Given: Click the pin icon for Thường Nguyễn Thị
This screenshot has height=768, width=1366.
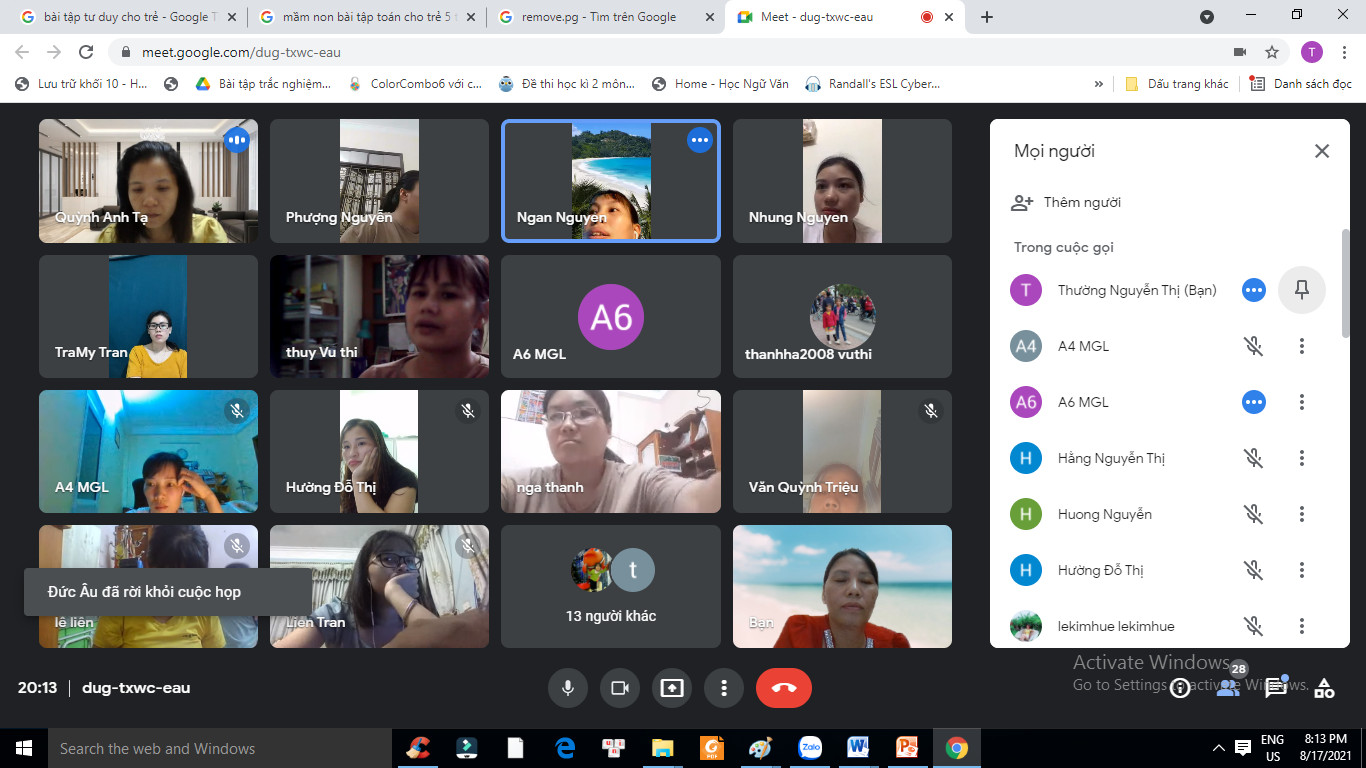Looking at the screenshot, I should [x=1301, y=290].
